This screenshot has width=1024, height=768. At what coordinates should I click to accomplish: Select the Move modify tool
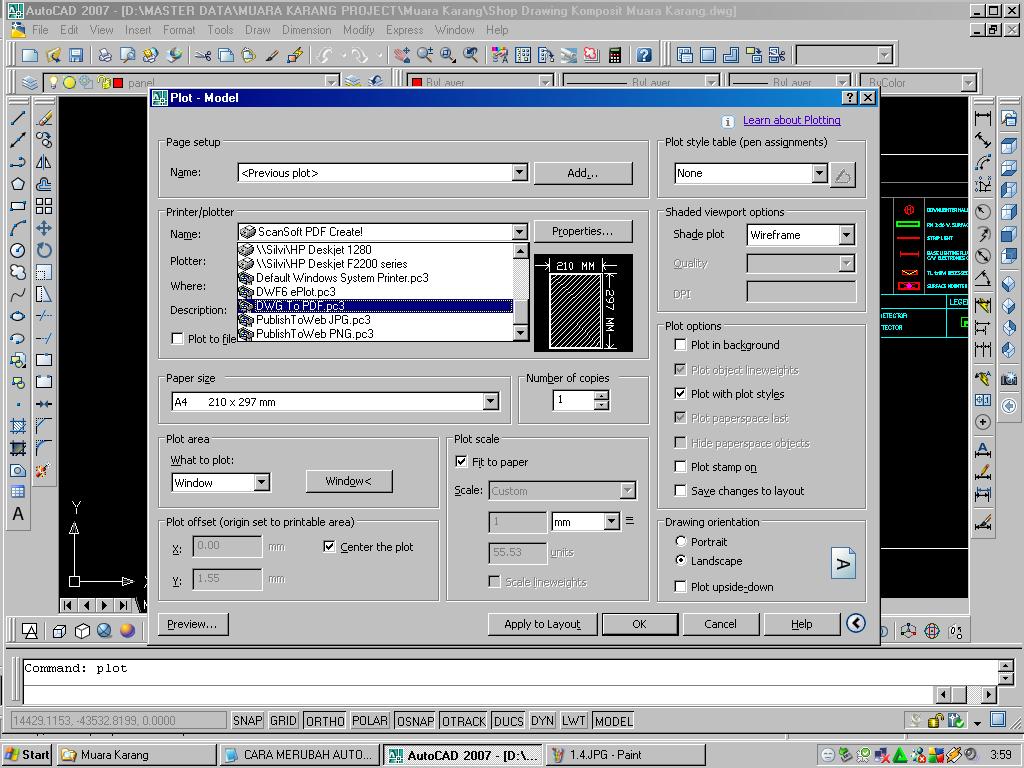click(x=44, y=229)
